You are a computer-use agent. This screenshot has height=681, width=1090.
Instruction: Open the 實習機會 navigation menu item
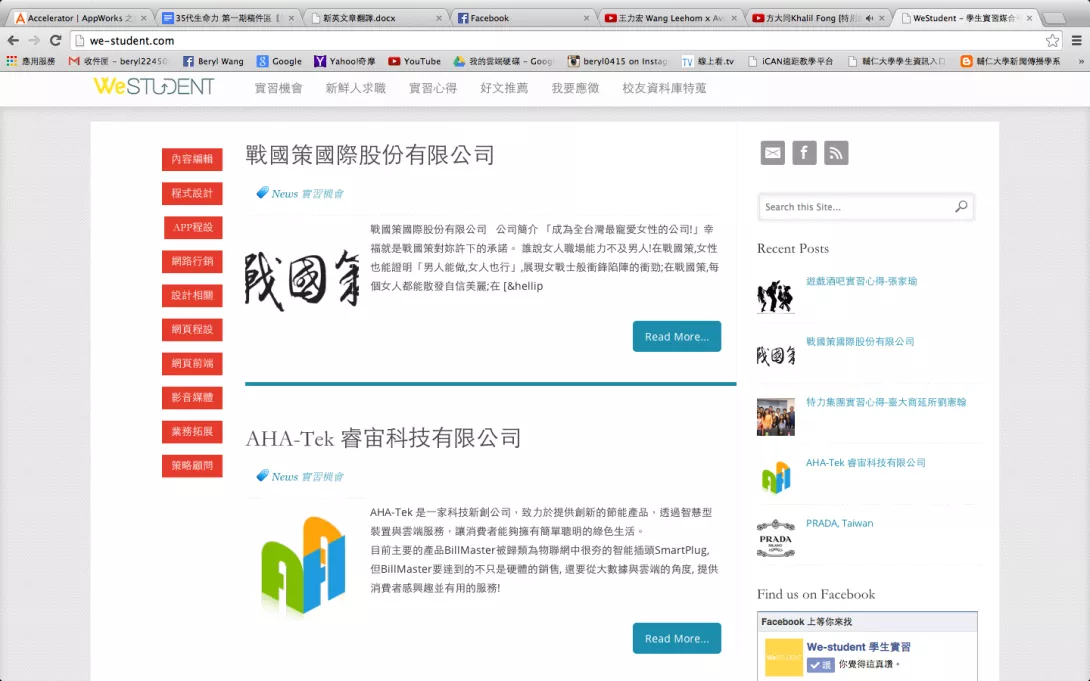[x=279, y=88]
